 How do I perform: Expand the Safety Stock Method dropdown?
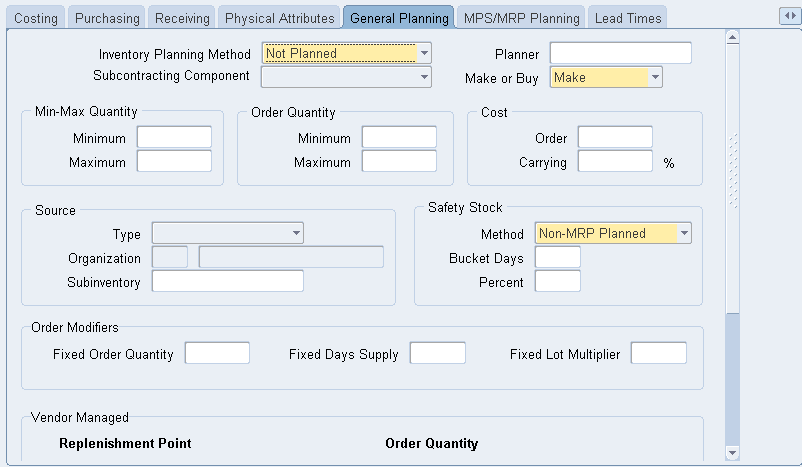click(x=684, y=234)
